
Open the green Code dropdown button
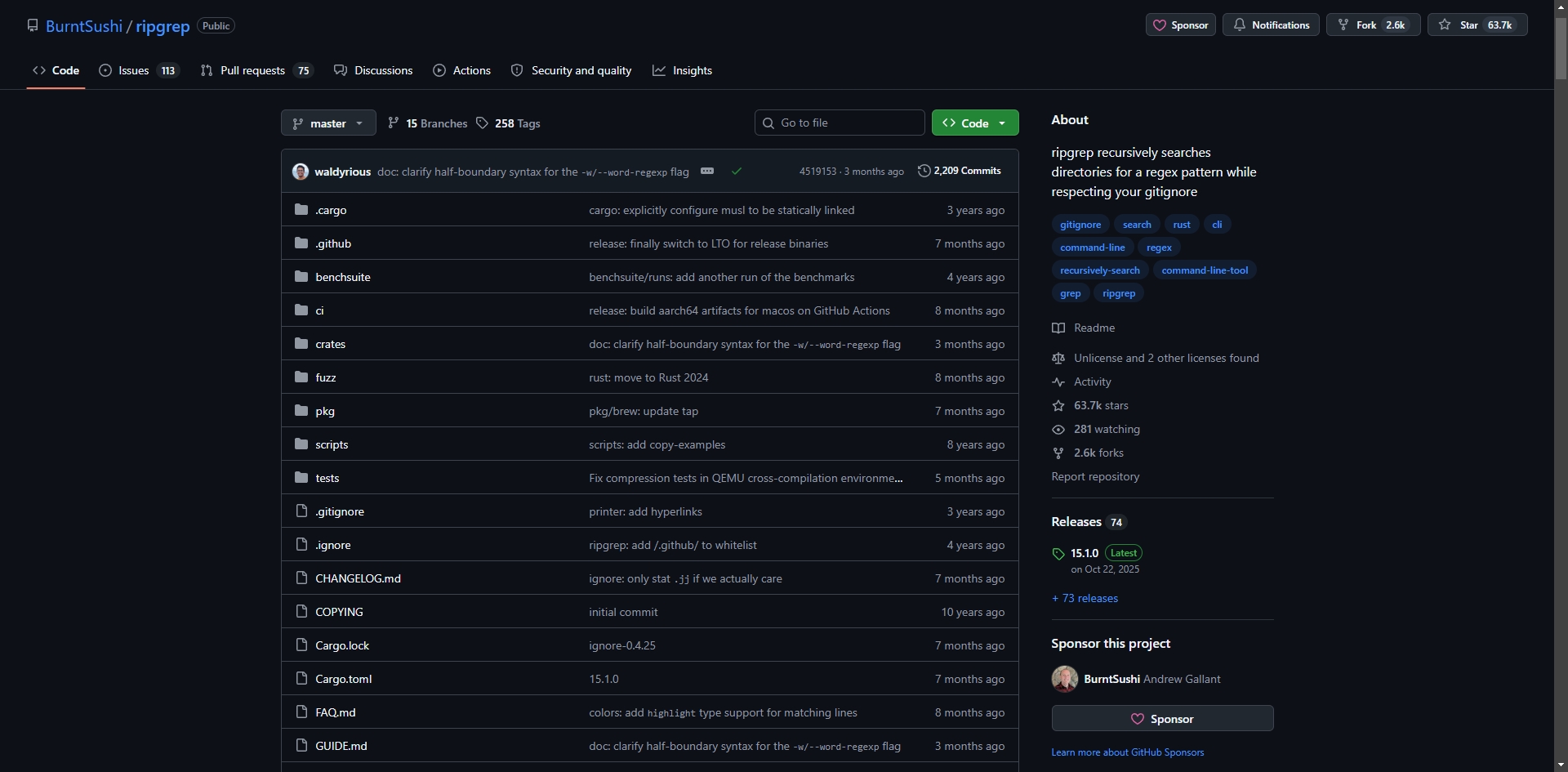point(975,123)
